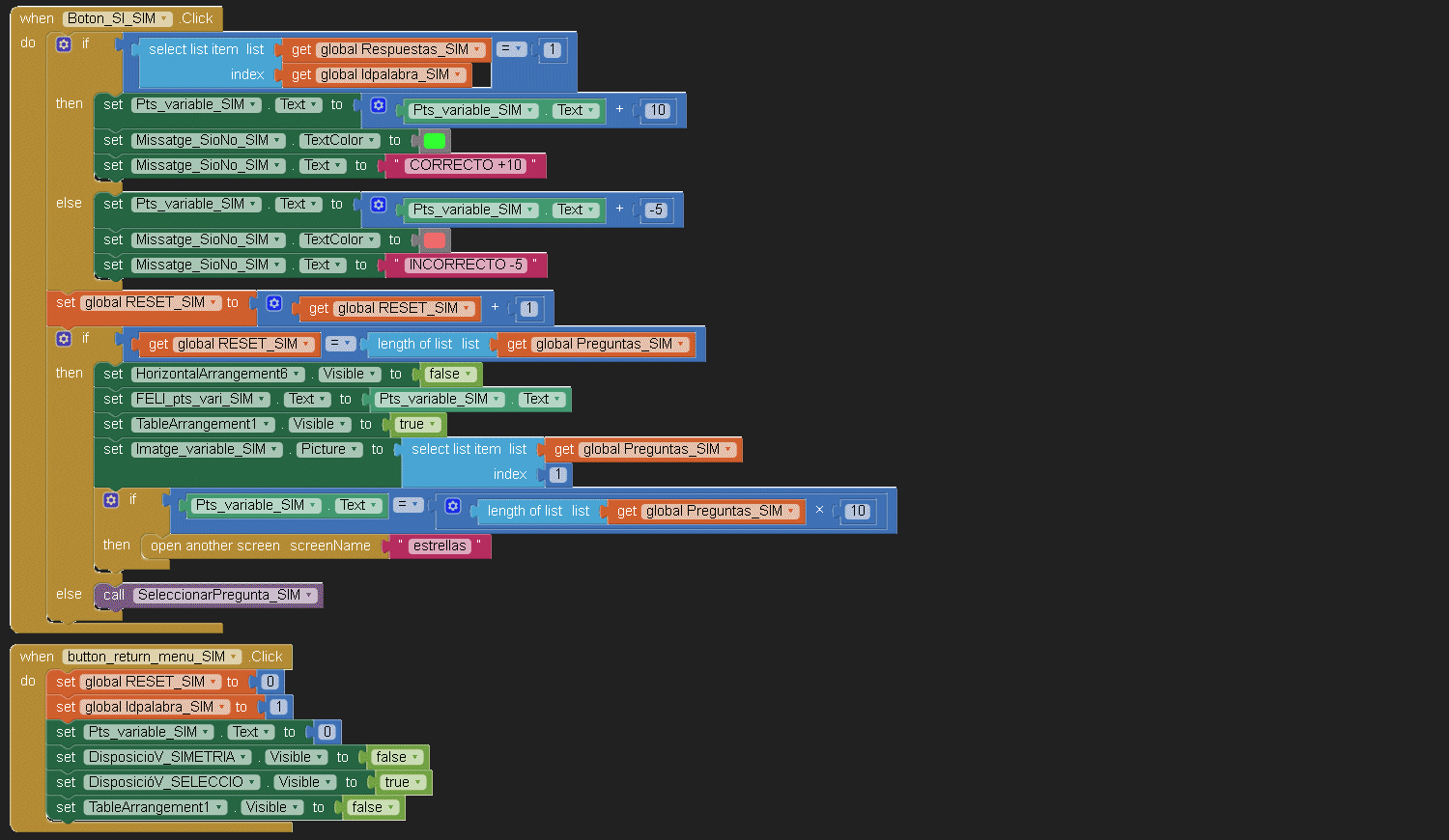Viewport: 1449px width, 840px height.
Task: Click the CORRECTO +10 text field
Action: tap(465, 166)
